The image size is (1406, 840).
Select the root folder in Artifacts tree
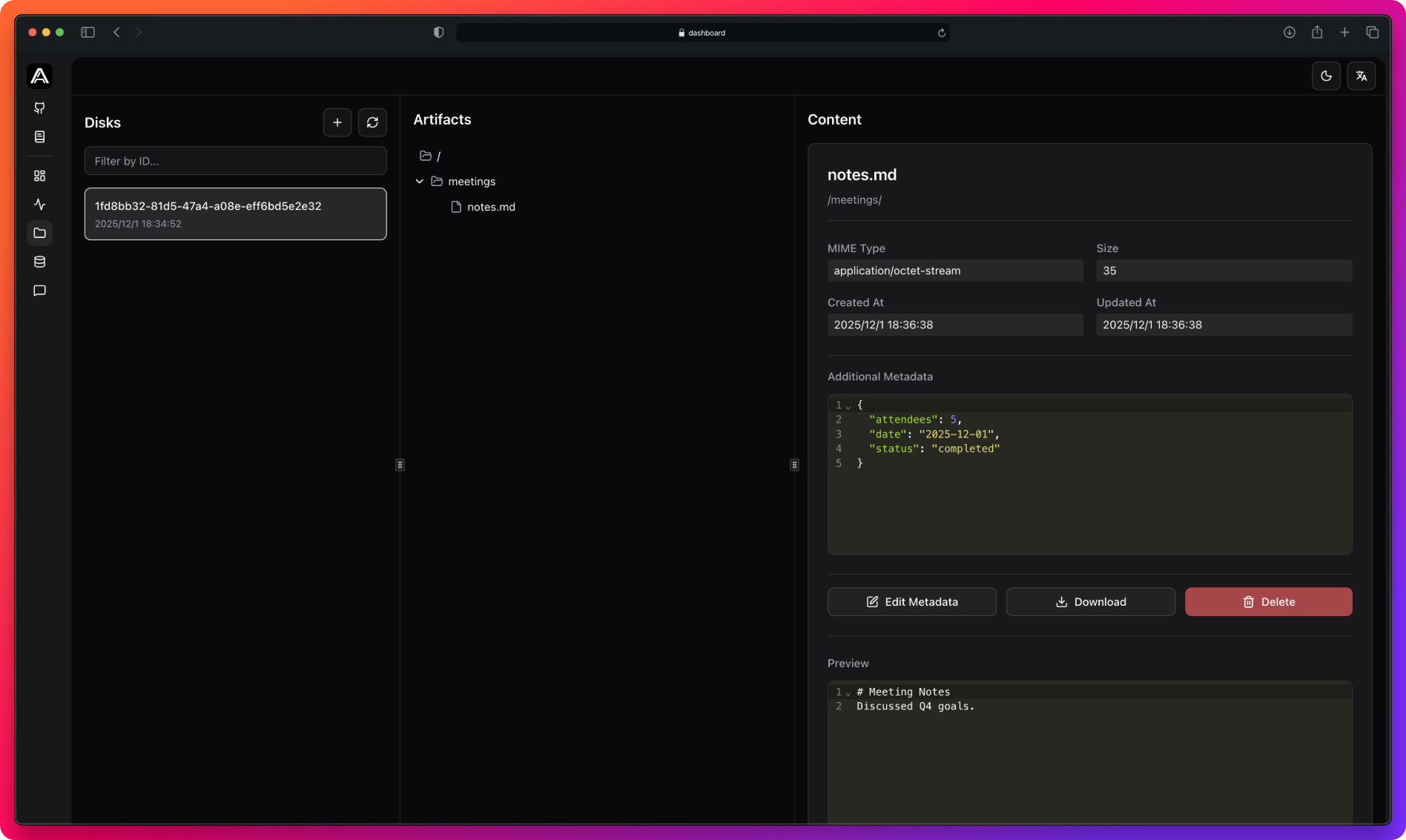430,156
